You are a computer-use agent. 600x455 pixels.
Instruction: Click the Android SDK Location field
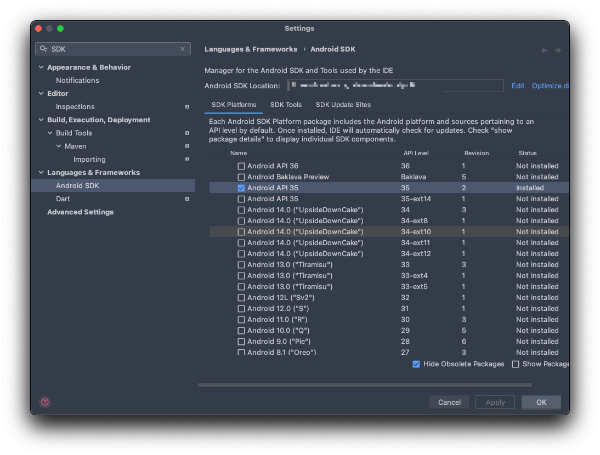[x=395, y=85]
